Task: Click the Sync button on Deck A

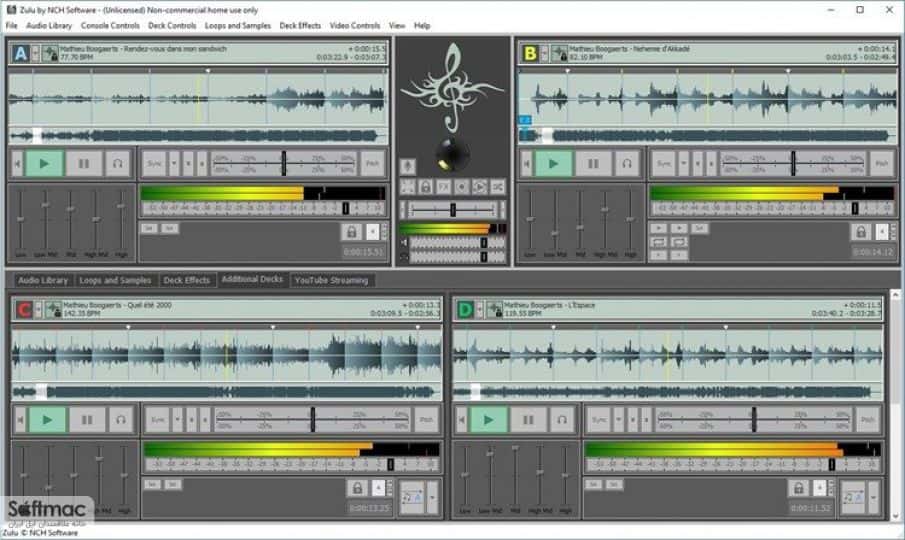Action: (x=155, y=164)
